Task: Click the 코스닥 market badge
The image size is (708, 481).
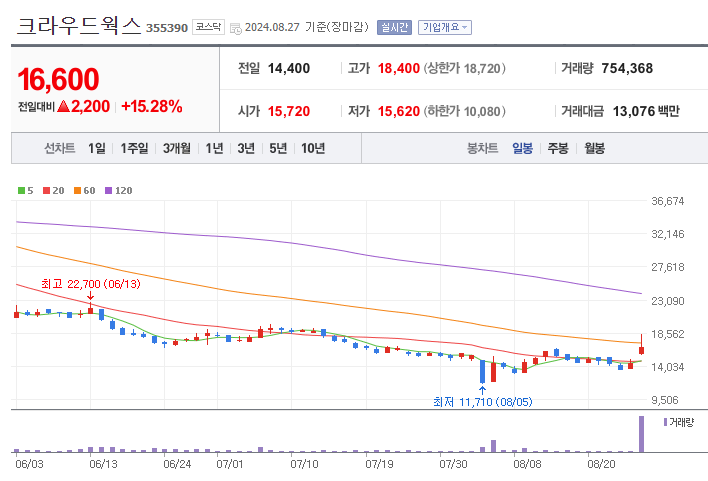Action: [x=208, y=27]
